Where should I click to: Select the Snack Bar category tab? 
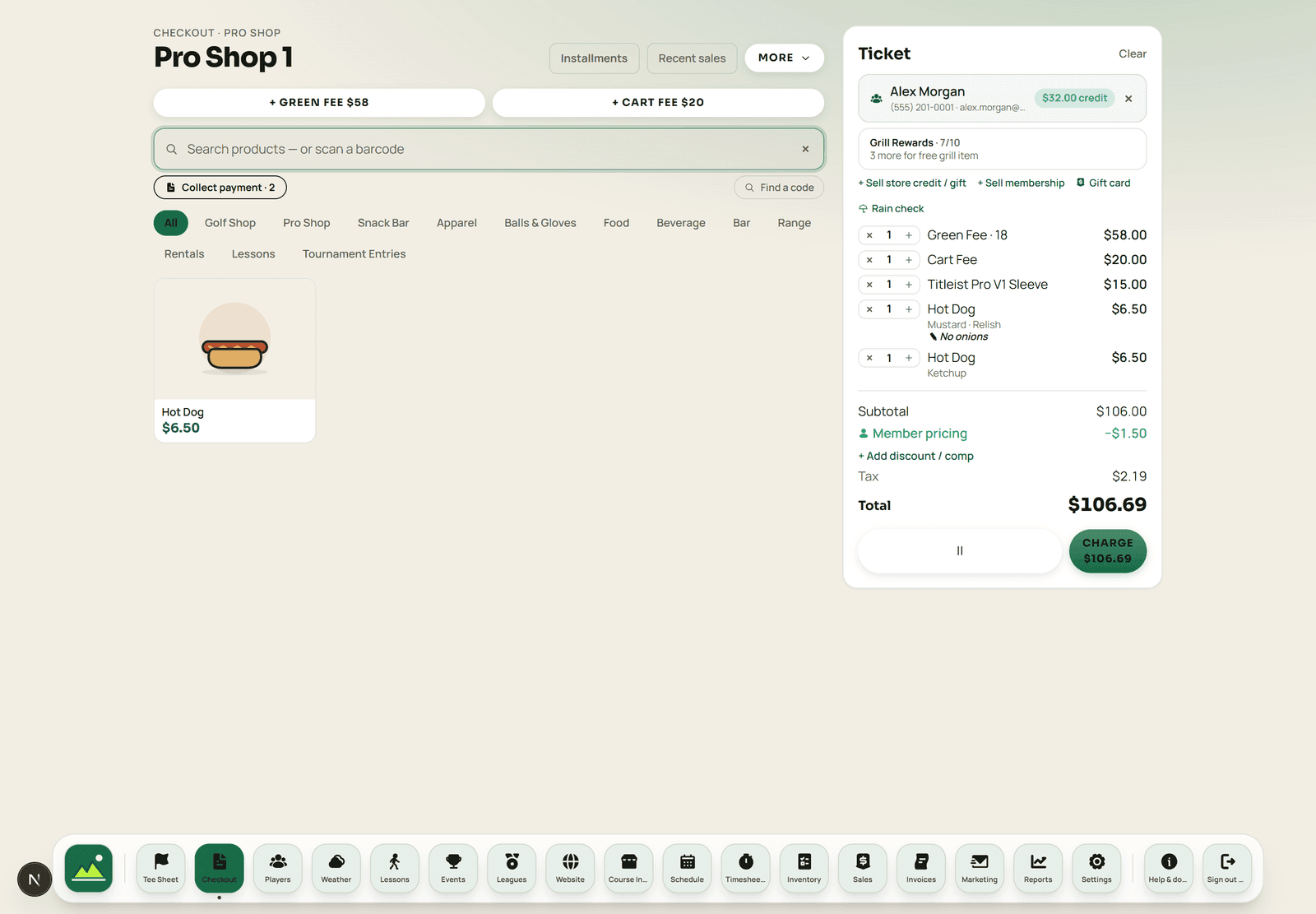pos(383,223)
